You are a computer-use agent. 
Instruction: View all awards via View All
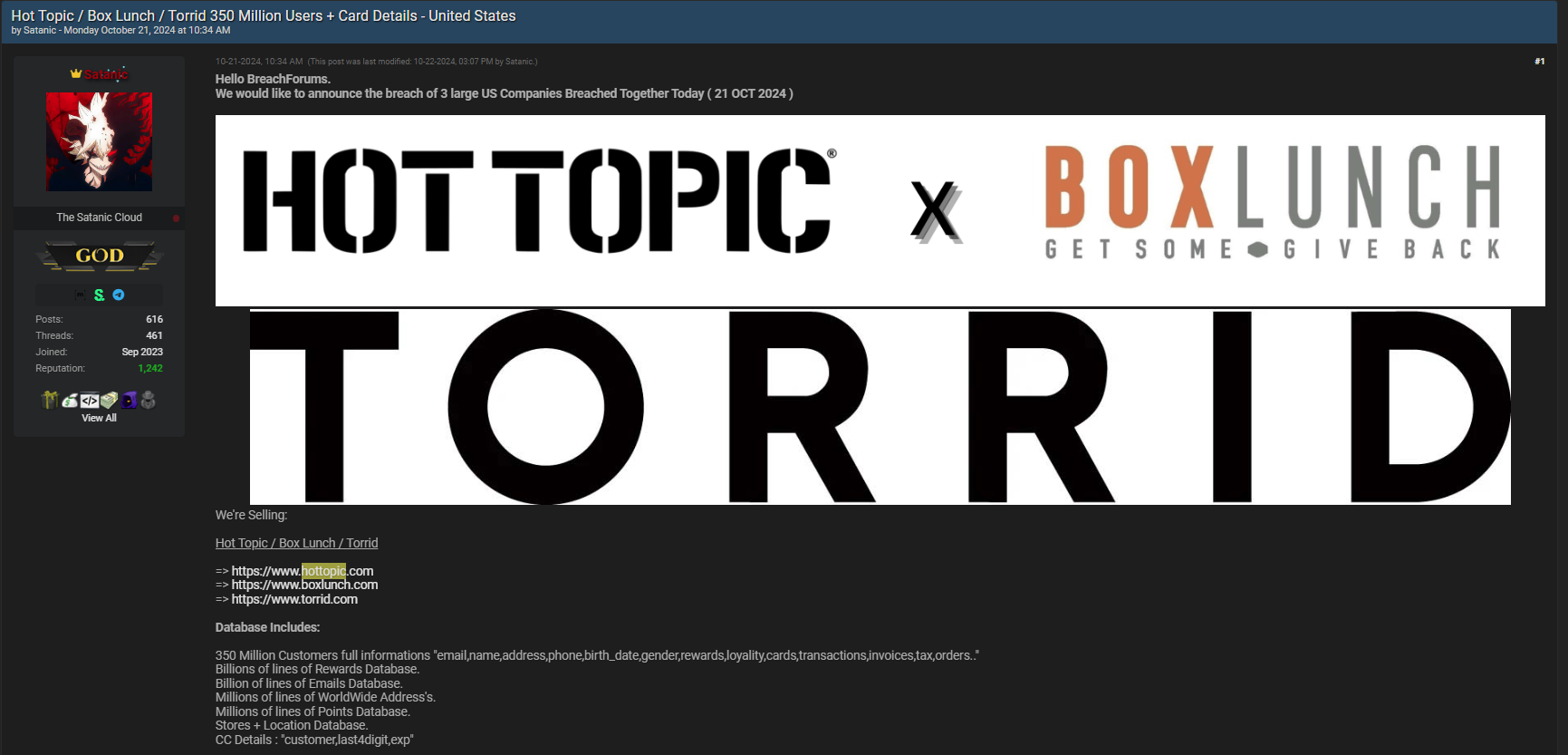pos(100,418)
